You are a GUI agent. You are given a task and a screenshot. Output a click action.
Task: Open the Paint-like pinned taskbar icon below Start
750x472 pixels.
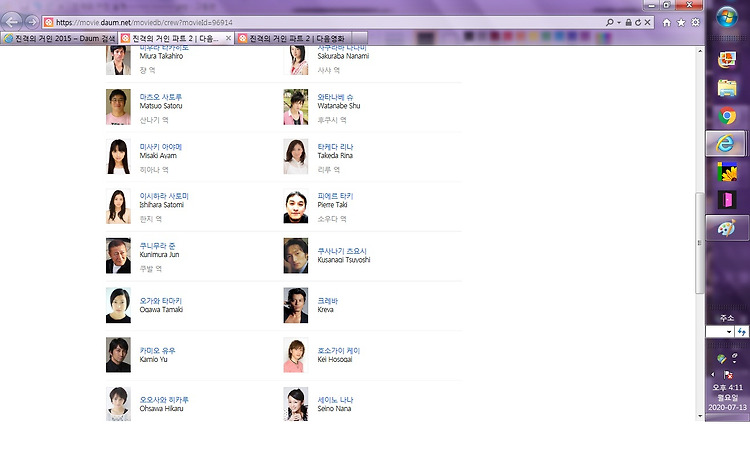pyautogui.click(x=727, y=59)
